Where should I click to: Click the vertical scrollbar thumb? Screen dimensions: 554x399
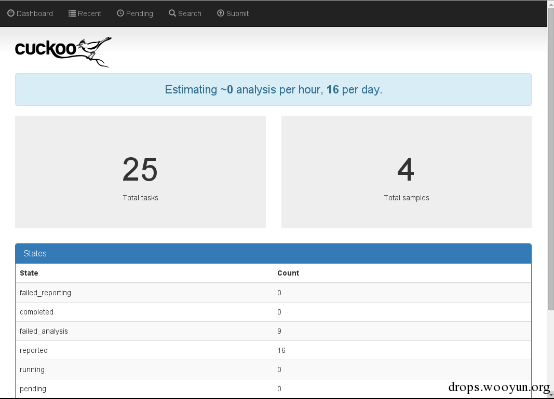(550, 158)
